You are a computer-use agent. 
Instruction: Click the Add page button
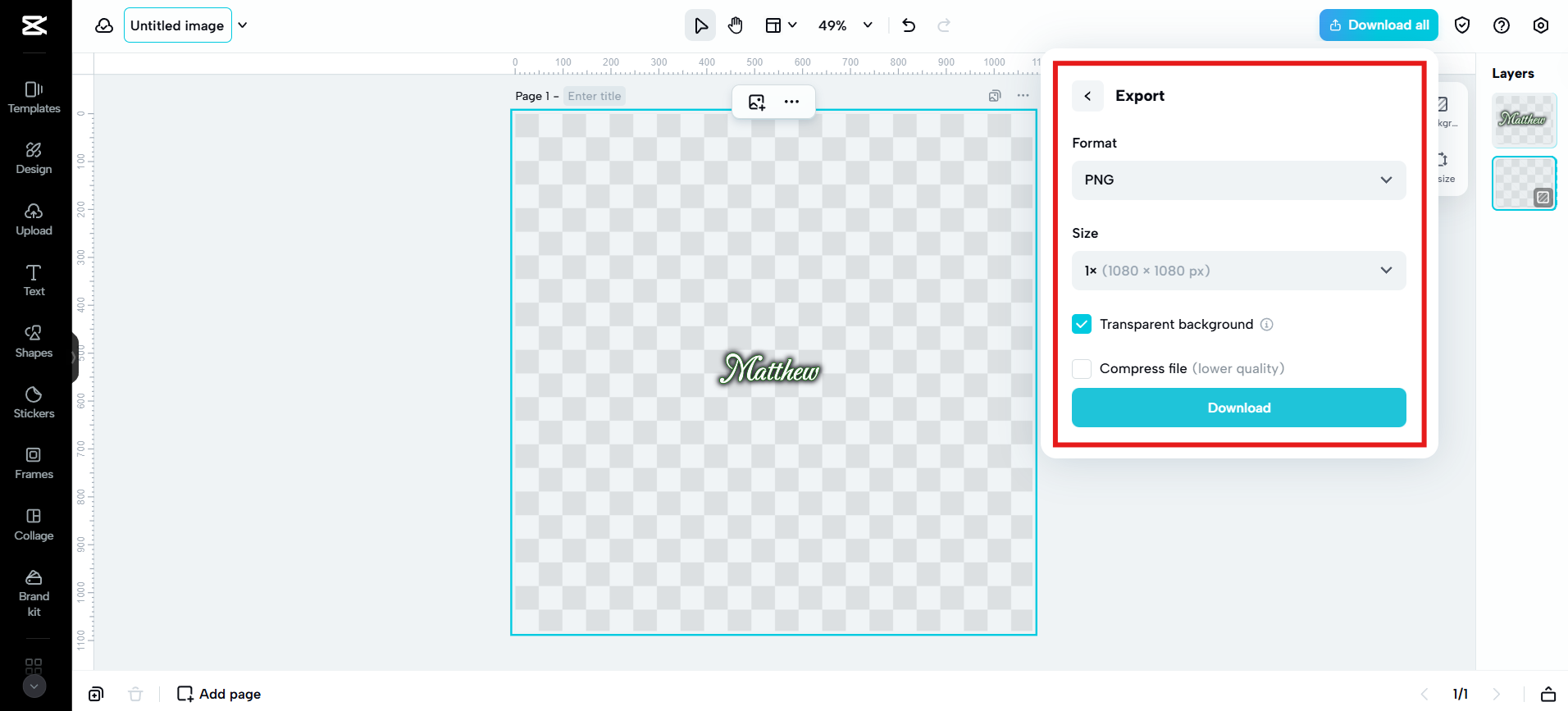coord(219,694)
